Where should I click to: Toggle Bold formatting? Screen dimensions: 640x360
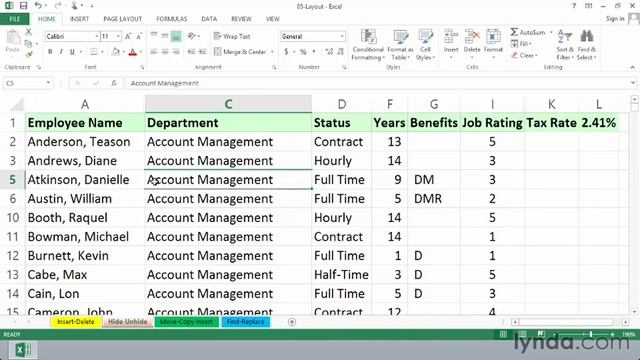coord(50,52)
